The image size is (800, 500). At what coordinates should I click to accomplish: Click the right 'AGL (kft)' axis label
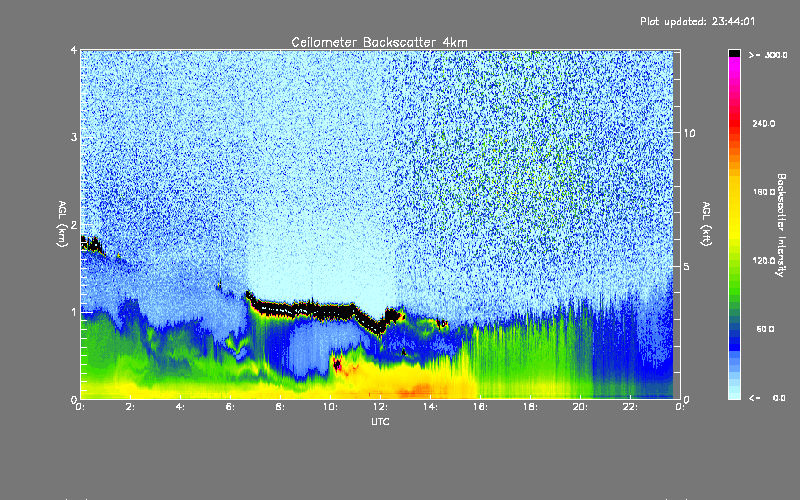[706, 224]
